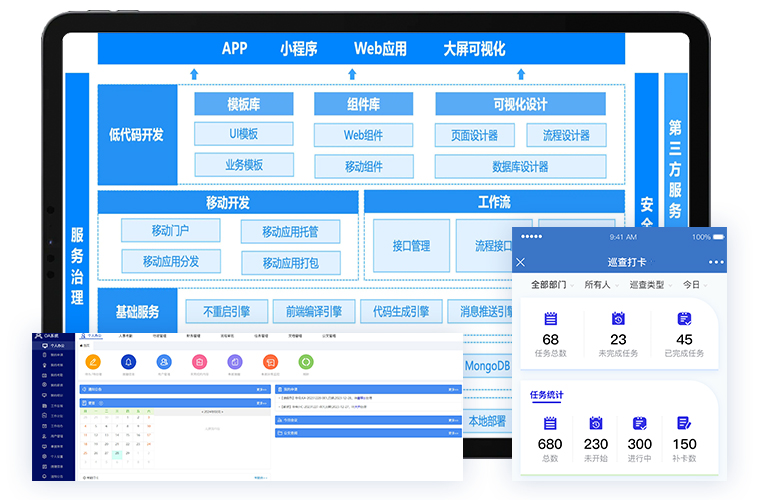Select the 前端编译引擎 box
The height and width of the screenshot is (500, 760).
[x=314, y=312]
